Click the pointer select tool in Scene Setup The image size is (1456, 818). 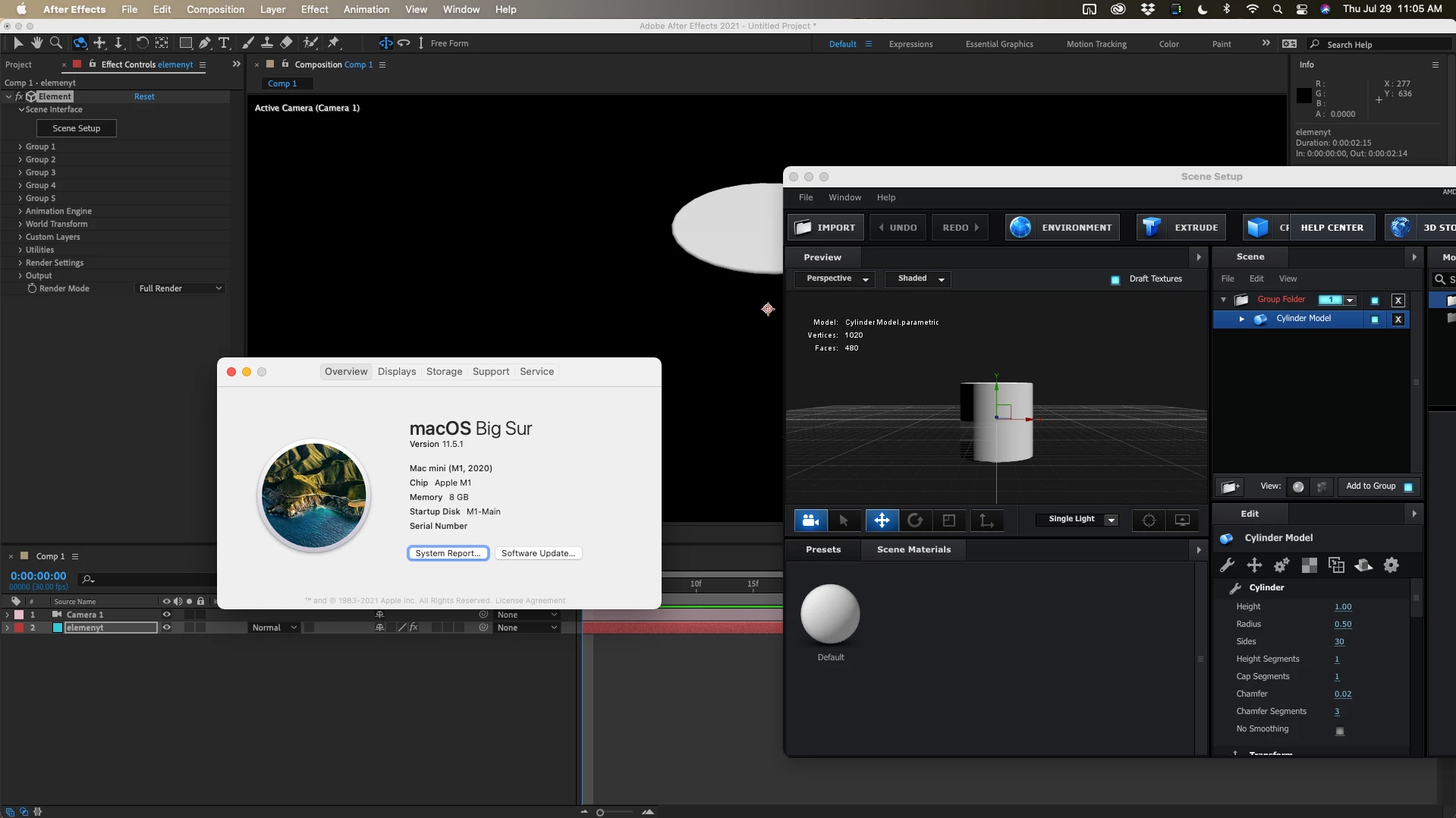844,520
